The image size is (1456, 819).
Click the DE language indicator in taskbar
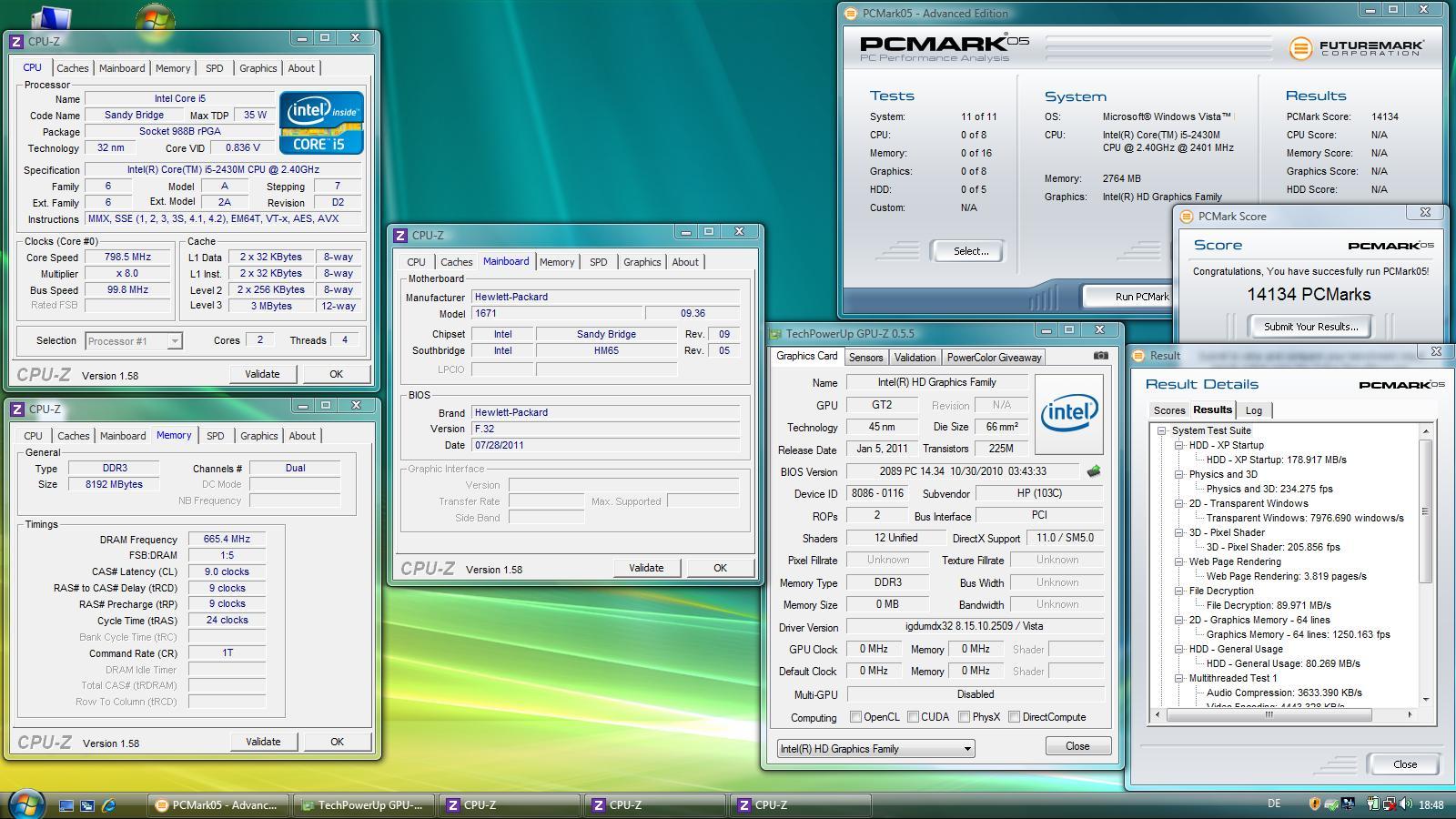(1274, 804)
